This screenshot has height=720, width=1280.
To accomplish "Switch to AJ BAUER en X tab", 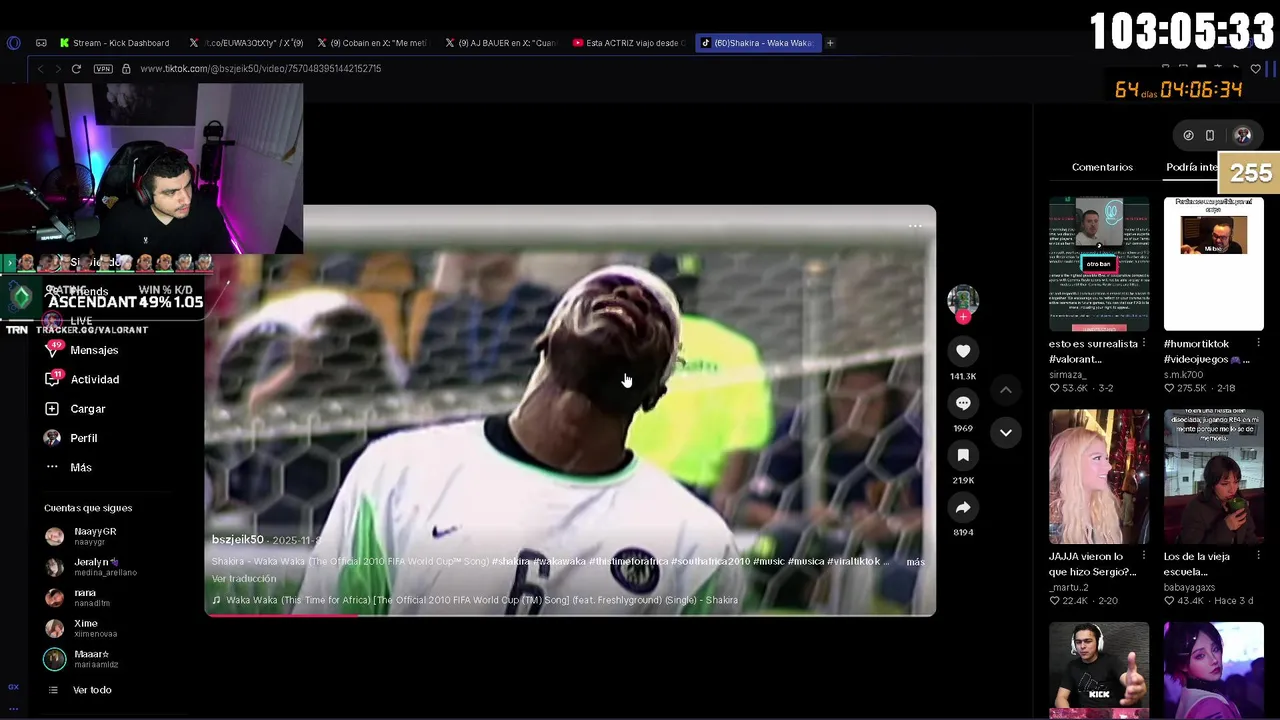I will [500, 43].
